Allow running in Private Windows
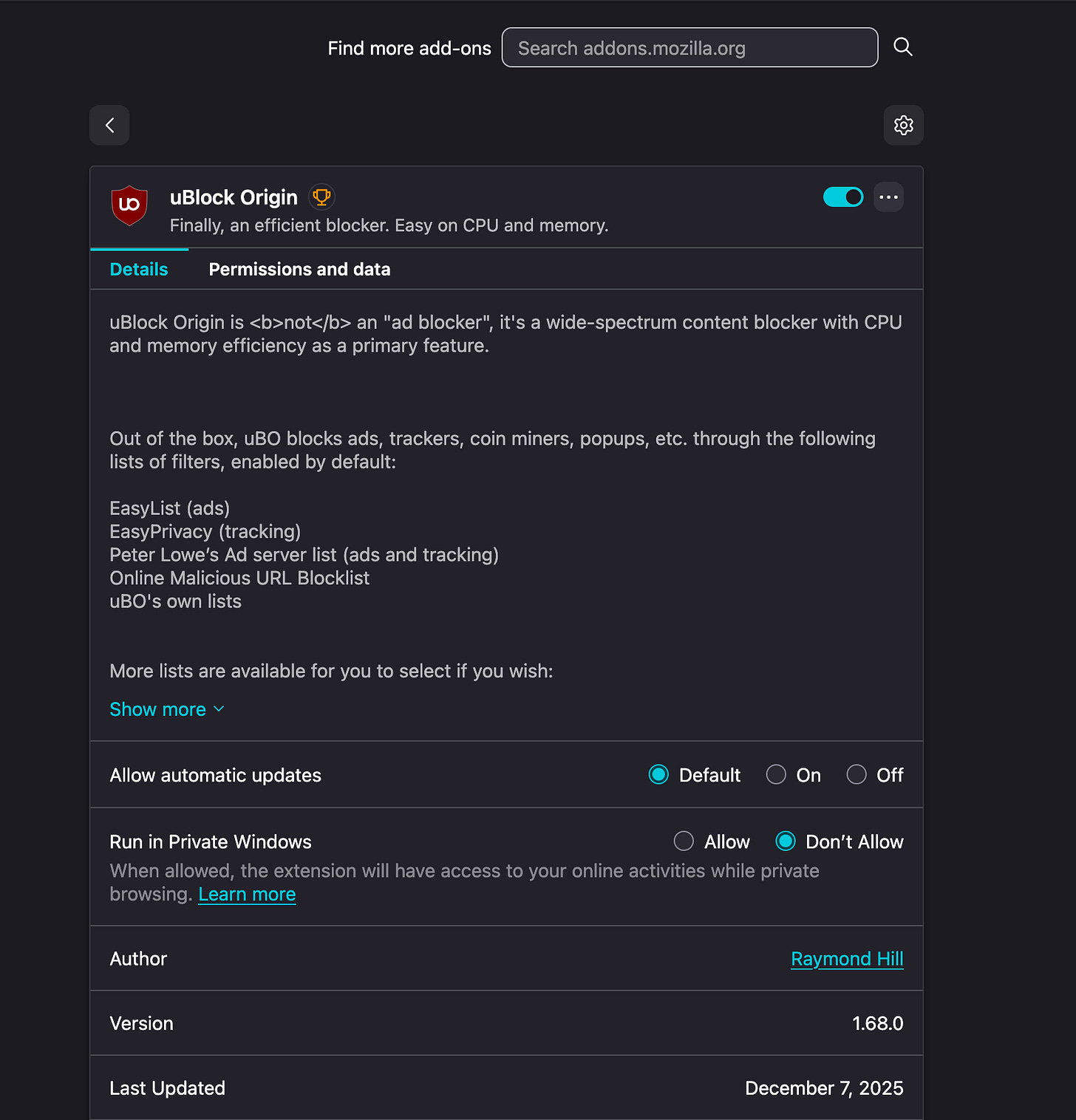1076x1120 pixels. point(684,841)
